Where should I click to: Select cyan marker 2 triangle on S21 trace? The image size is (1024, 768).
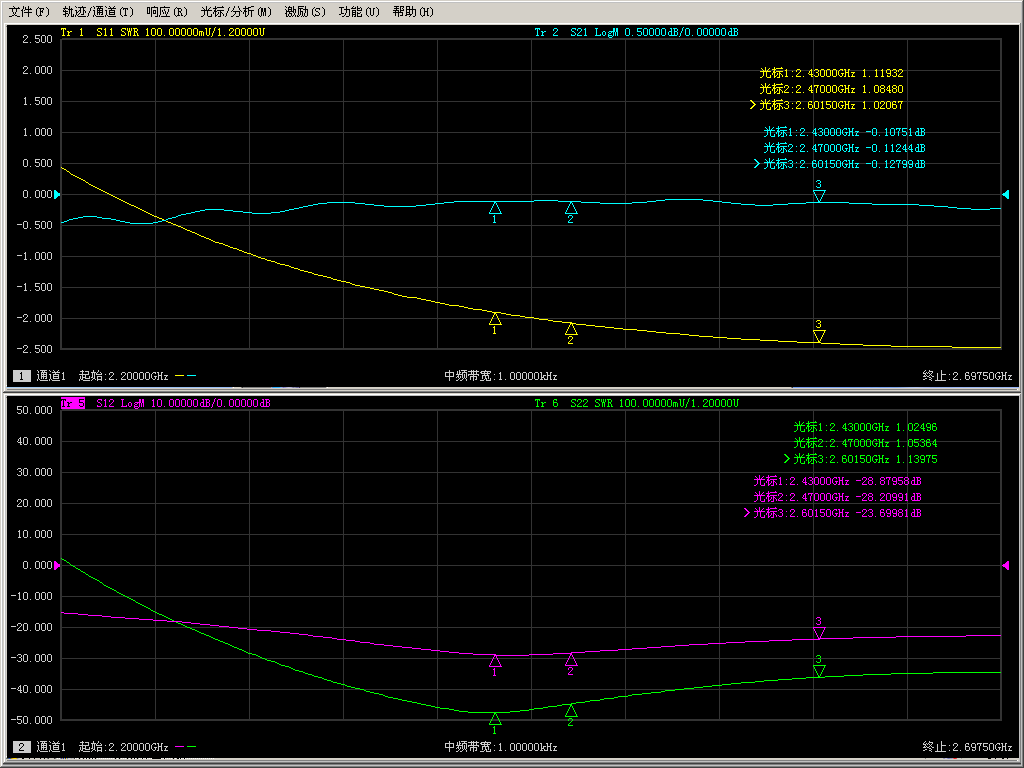pos(571,208)
